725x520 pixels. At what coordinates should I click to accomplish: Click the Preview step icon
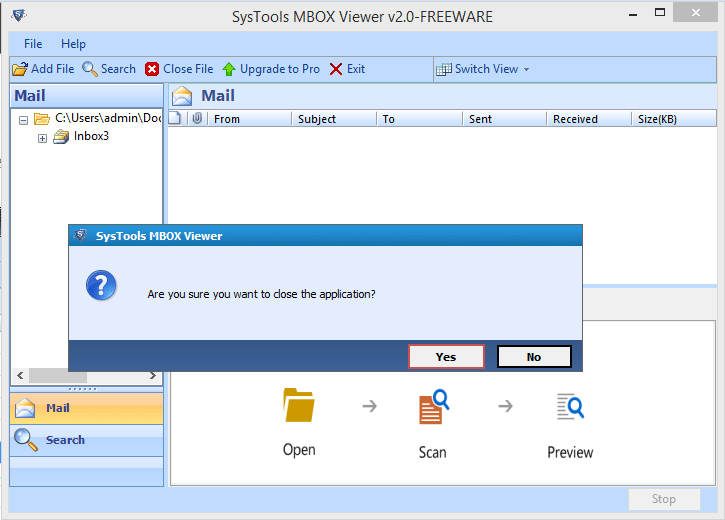[x=570, y=406]
